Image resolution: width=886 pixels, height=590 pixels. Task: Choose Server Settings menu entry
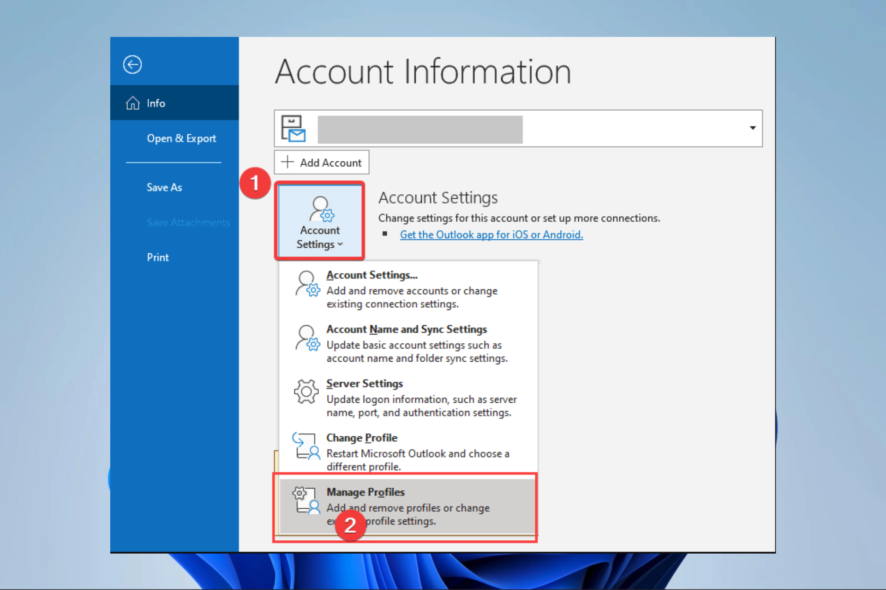[408, 397]
